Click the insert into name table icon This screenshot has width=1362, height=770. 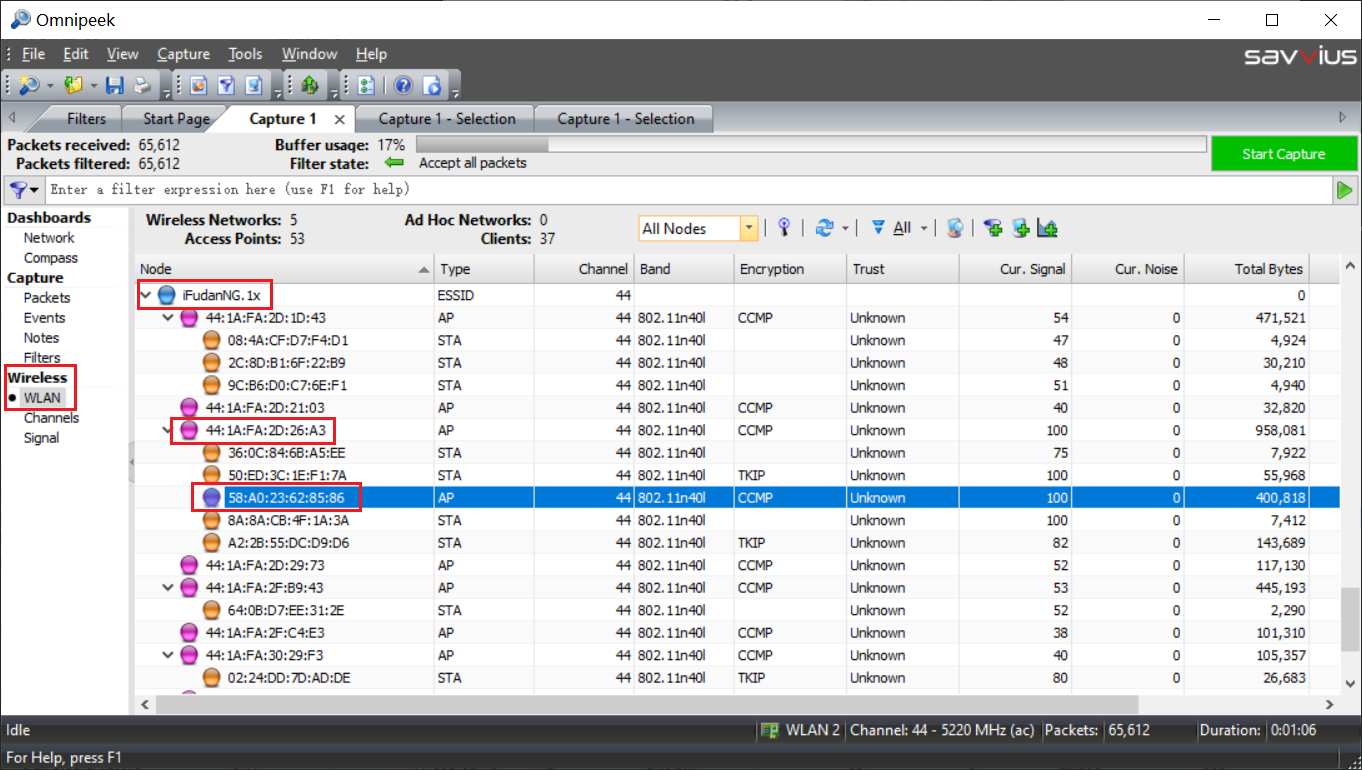coord(1020,228)
